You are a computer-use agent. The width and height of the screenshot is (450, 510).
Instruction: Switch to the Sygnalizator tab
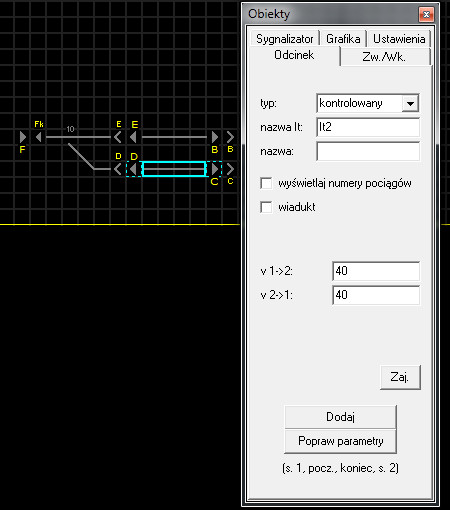click(284, 39)
